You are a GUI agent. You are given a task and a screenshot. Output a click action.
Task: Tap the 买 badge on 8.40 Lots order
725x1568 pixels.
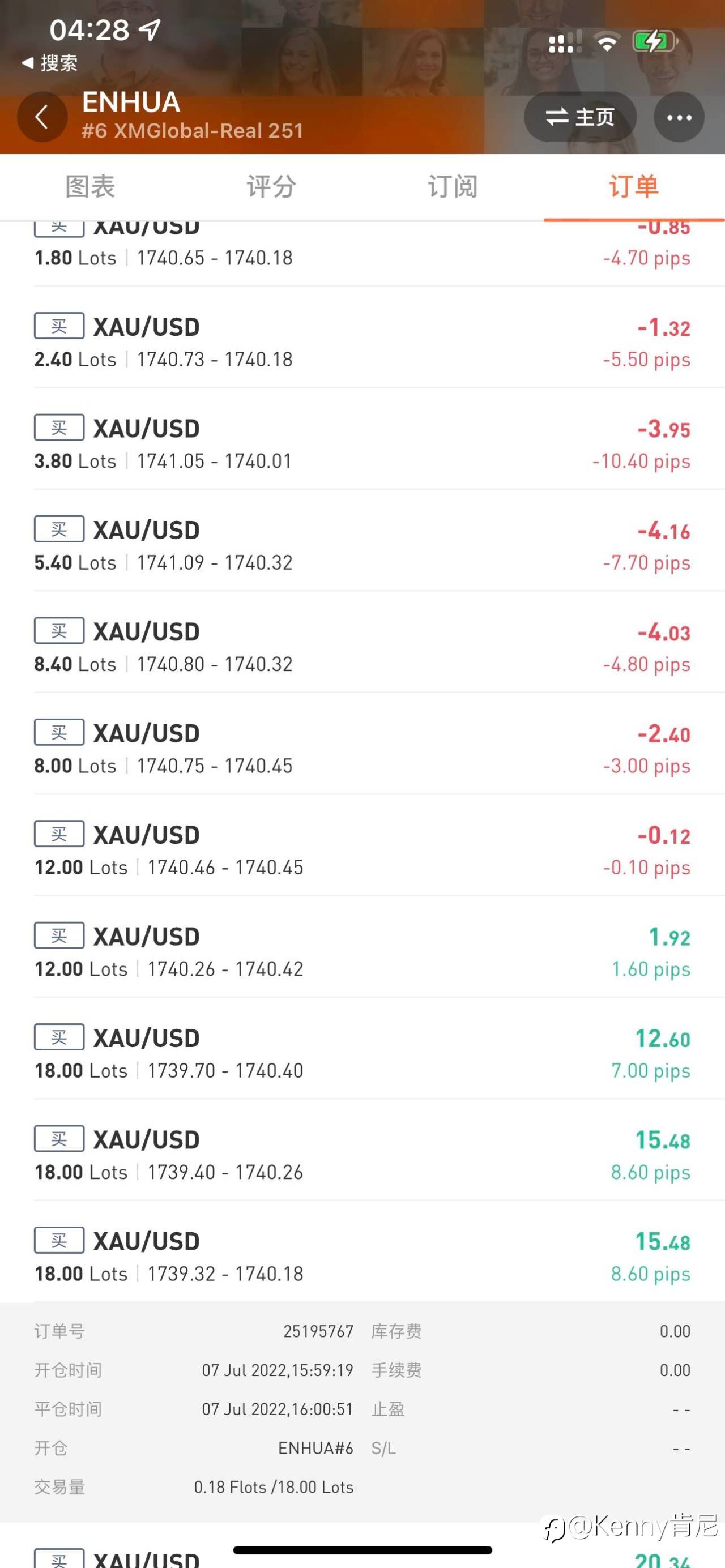[59, 631]
